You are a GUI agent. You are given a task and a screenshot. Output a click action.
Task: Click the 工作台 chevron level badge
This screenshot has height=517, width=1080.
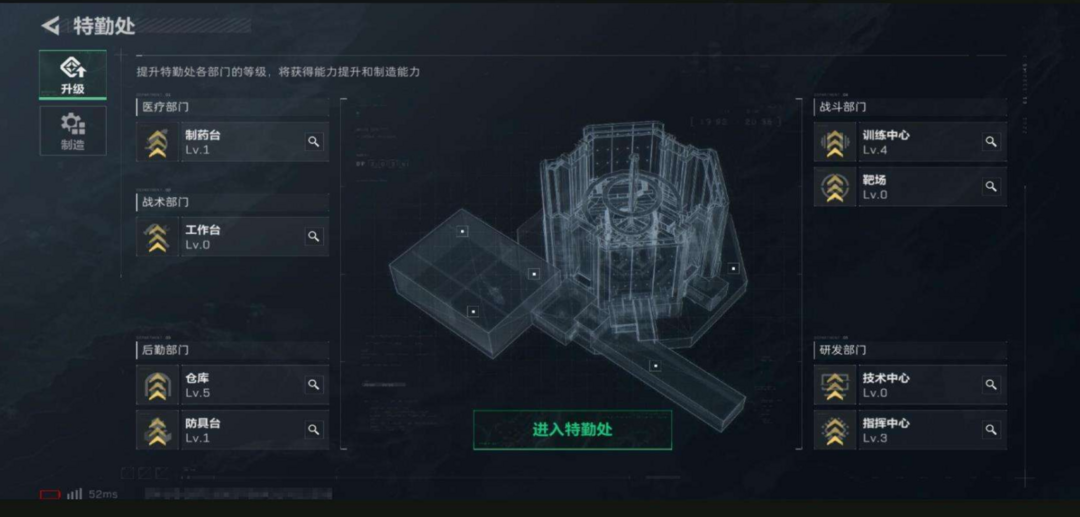(x=158, y=237)
